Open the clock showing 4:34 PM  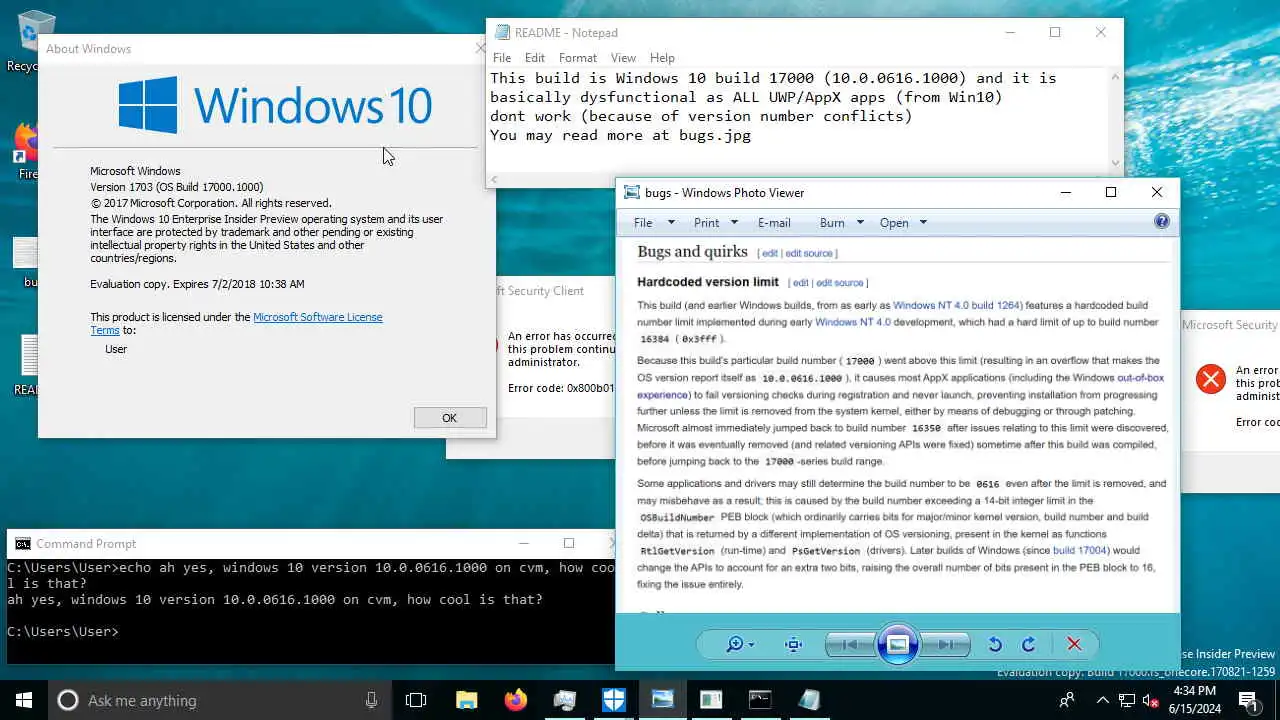(1193, 700)
